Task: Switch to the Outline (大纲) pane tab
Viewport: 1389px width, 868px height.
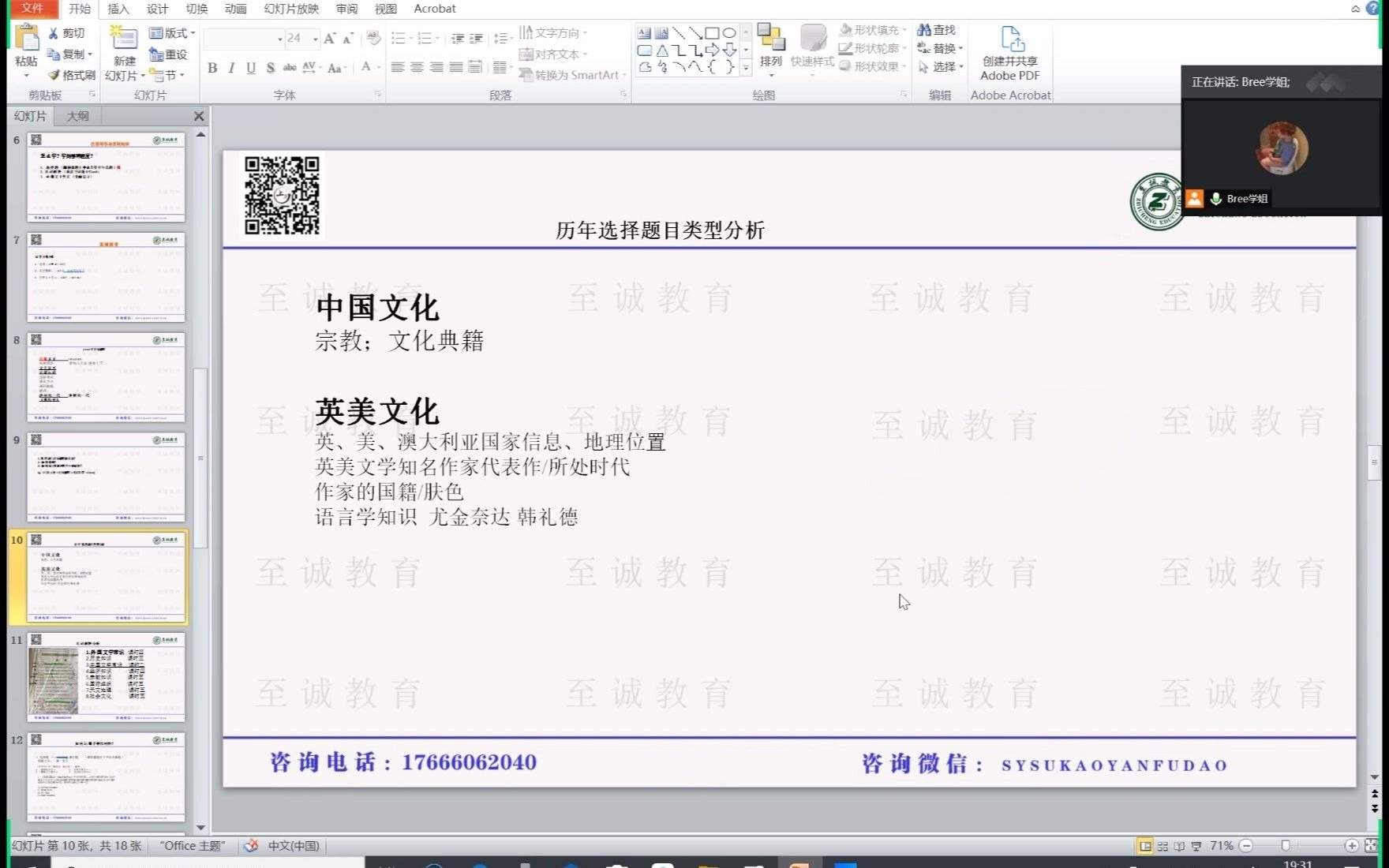Action: point(77,116)
